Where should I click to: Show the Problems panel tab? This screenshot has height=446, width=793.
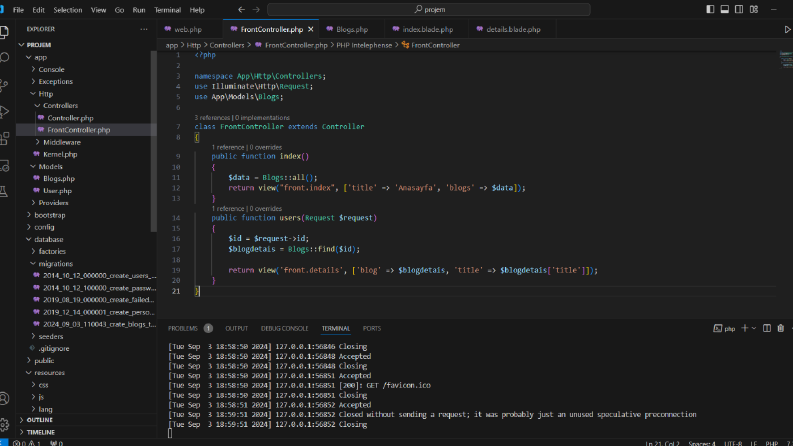pos(183,328)
